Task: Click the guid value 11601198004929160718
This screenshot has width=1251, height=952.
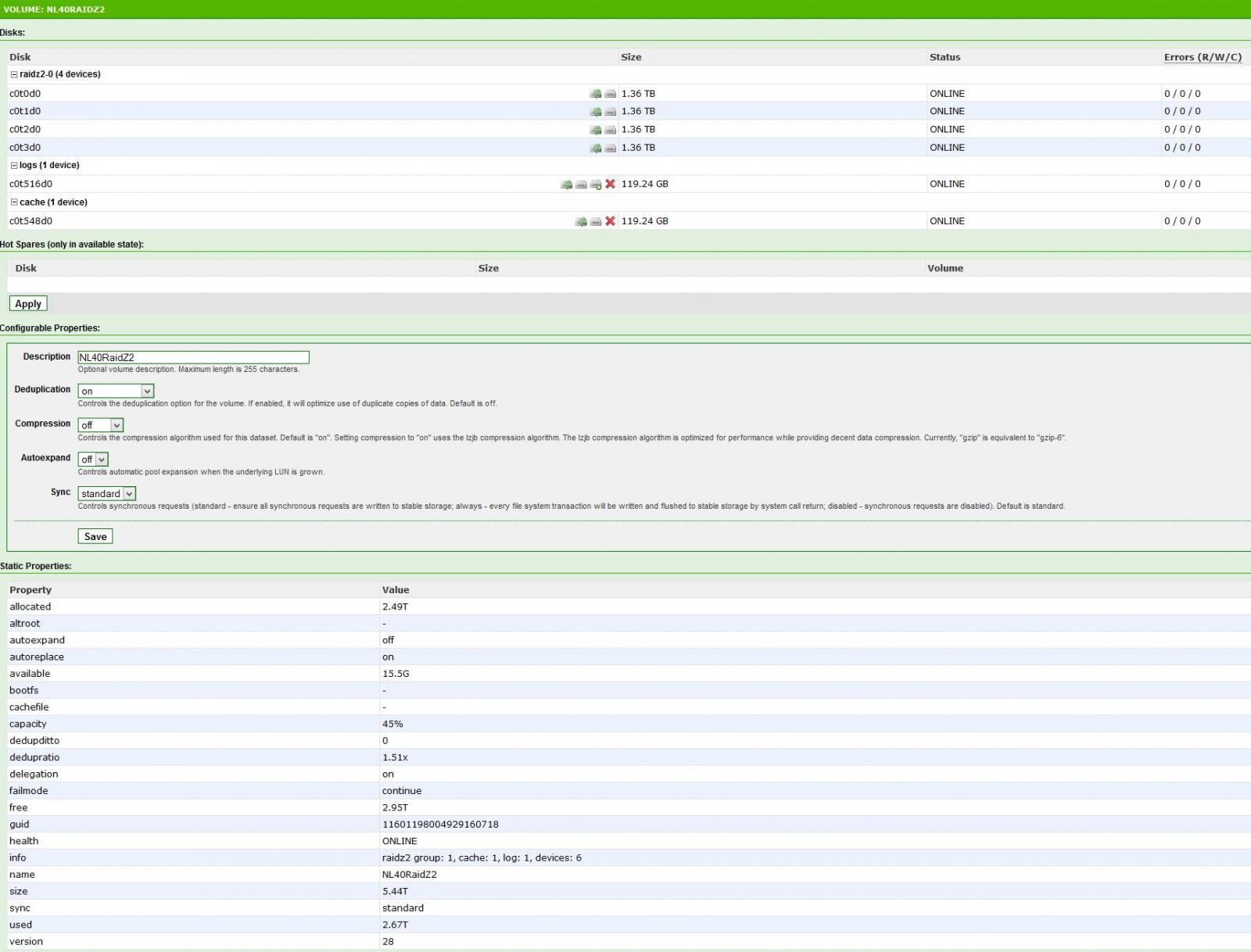Action: click(440, 825)
